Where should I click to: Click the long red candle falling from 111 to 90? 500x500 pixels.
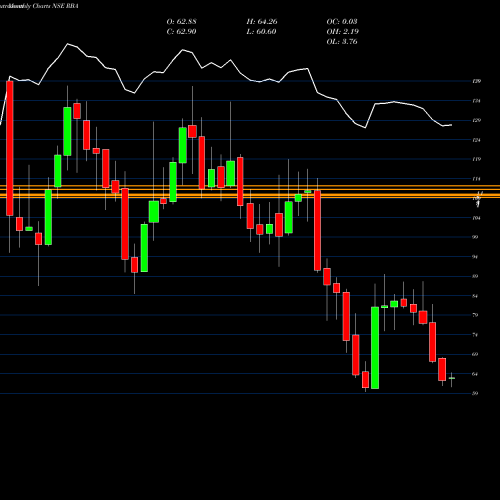(x=317, y=230)
